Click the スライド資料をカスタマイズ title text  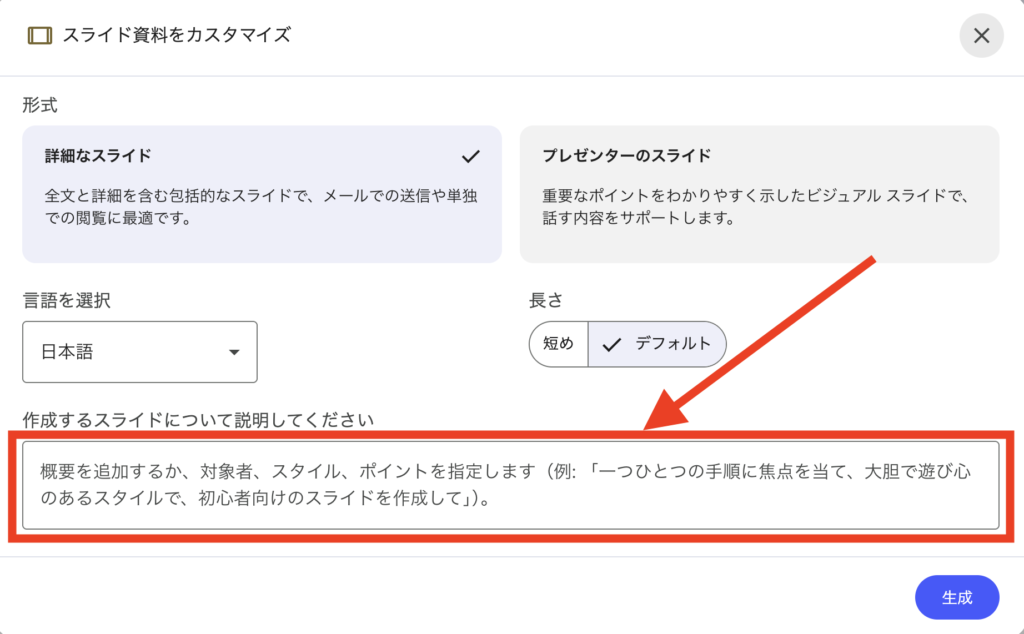coord(176,35)
